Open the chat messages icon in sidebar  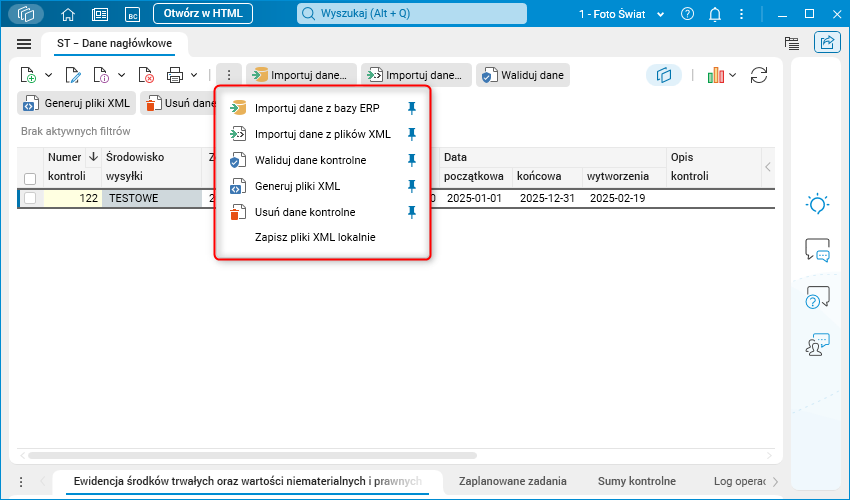tap(817, 250)
